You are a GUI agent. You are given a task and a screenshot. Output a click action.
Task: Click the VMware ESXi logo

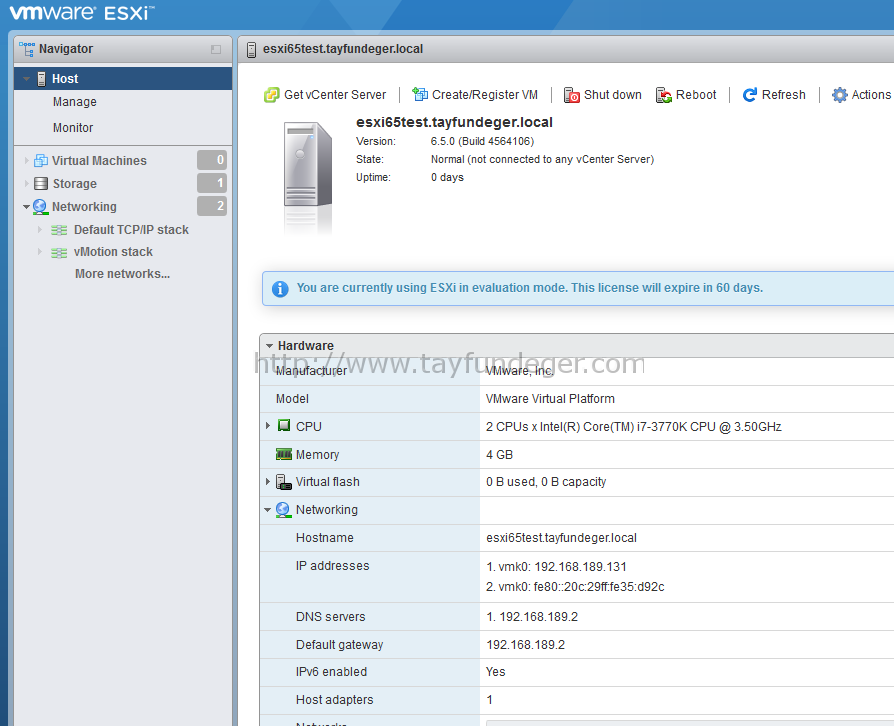point(82,13)
